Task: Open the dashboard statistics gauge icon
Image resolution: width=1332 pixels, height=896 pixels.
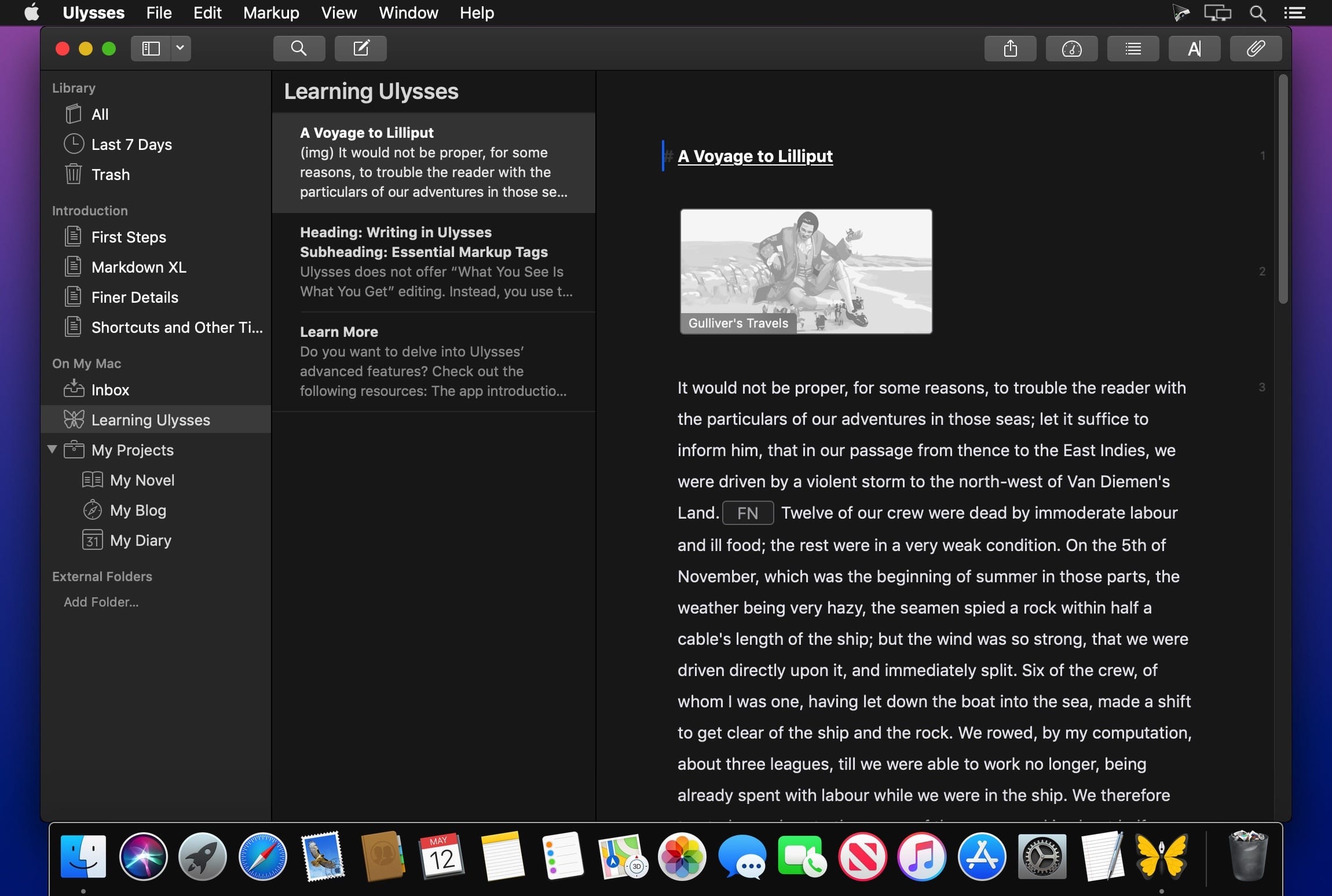Action: (1071, 49)
